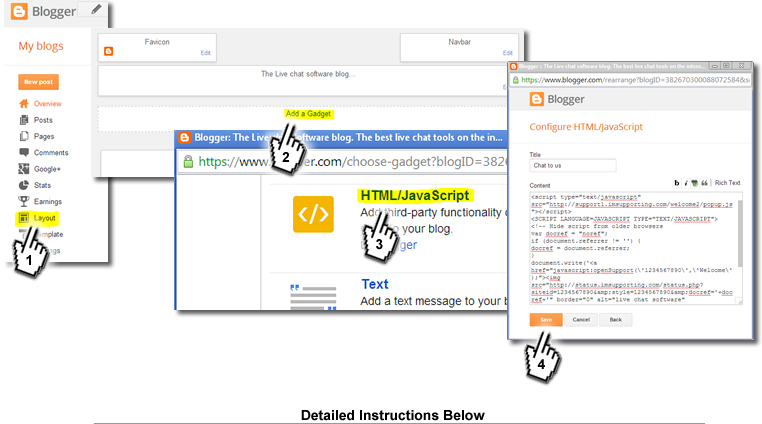This screenshot has width=762, height=424.
Task: Click the Posts icon in sidebar
Action: click(x=24, y=120)
